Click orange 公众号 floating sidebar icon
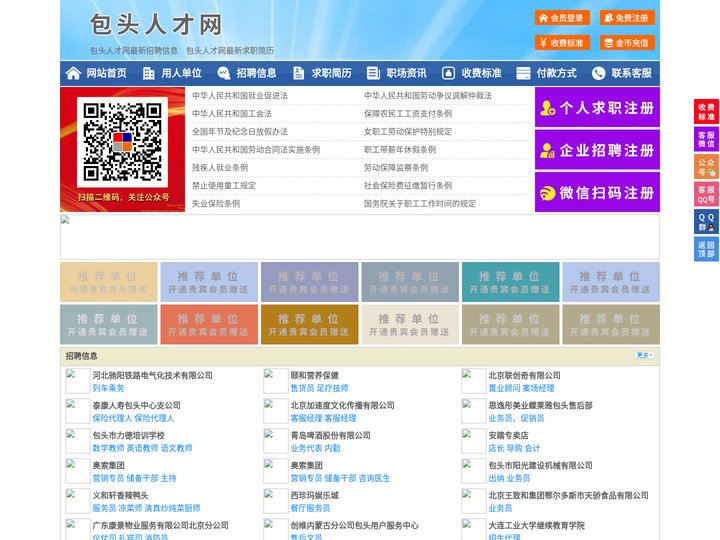The height and width of the screenshot is (540, 720). 706,167
